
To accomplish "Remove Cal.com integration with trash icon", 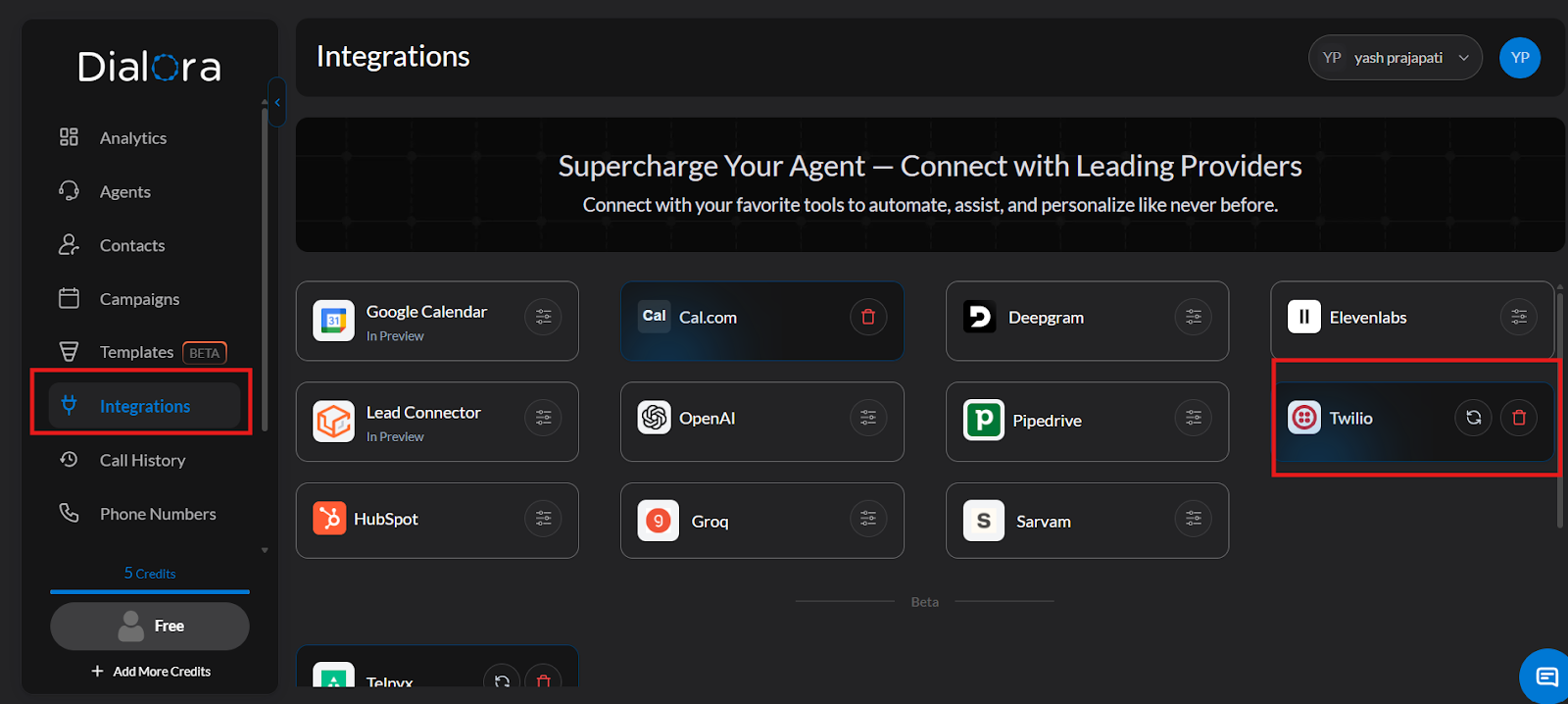I will [867, 317].
